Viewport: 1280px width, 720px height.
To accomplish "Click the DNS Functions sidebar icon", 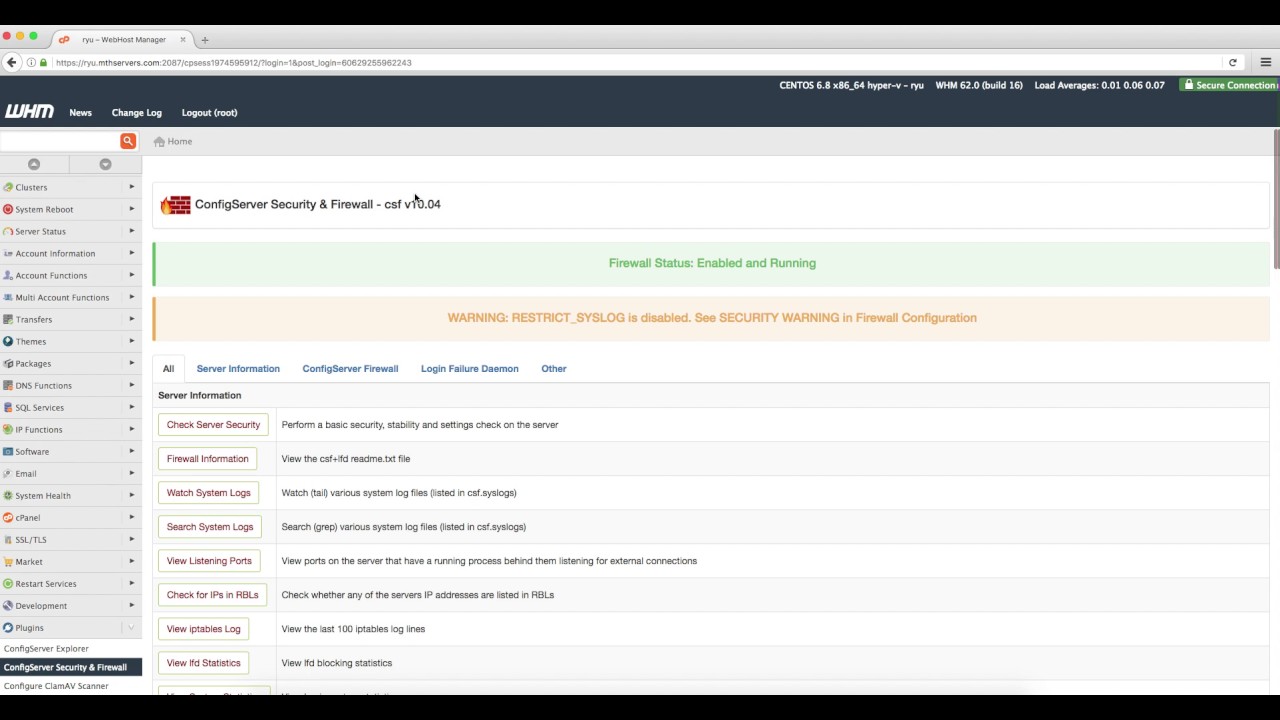I will point(8,385).
